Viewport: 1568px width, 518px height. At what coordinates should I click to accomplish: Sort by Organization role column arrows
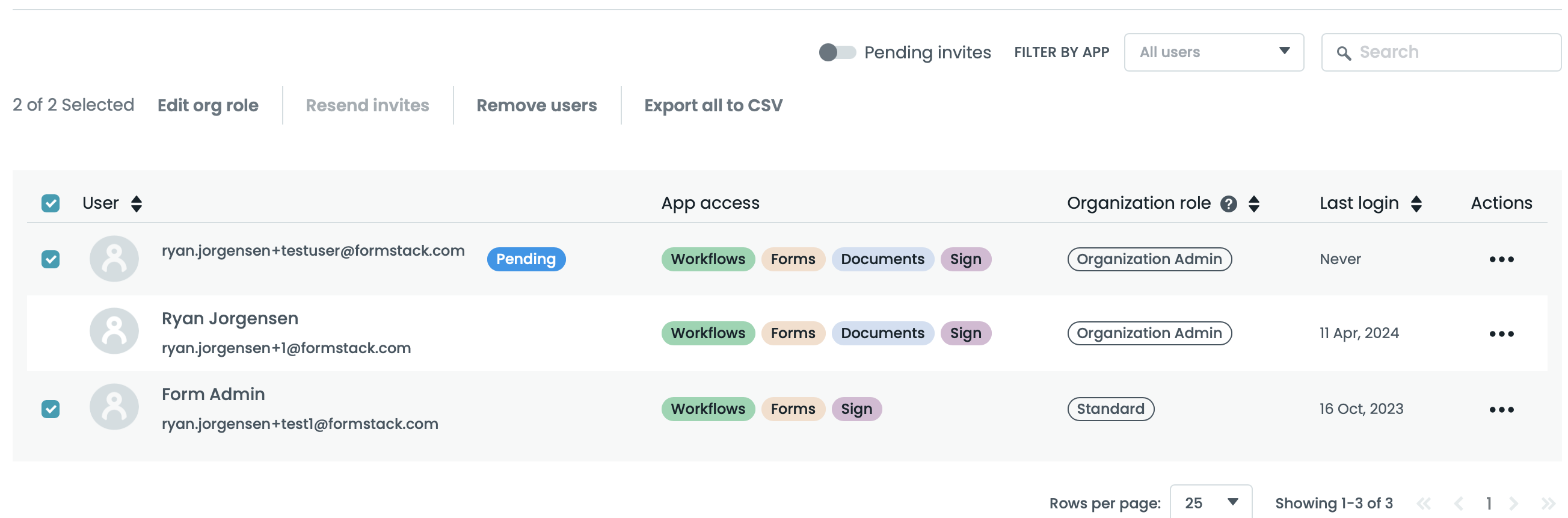coord(1253,204)
